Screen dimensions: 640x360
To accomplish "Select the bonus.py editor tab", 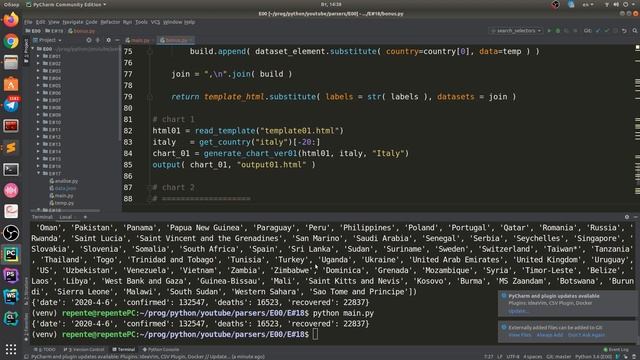I will click(x=175, y=40).
